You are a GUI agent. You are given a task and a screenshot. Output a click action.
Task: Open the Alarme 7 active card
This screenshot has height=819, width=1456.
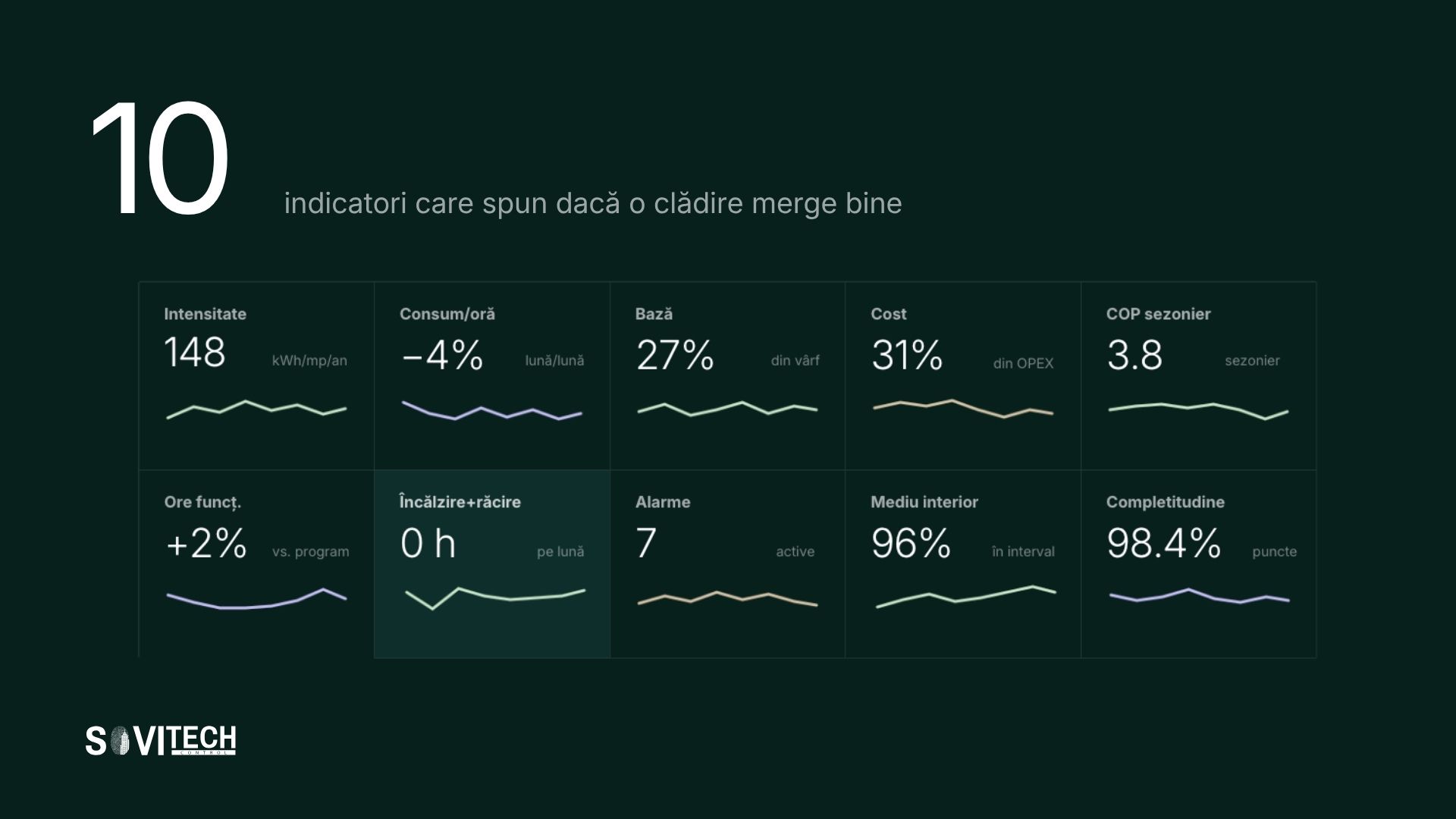(x=728, y=564)
